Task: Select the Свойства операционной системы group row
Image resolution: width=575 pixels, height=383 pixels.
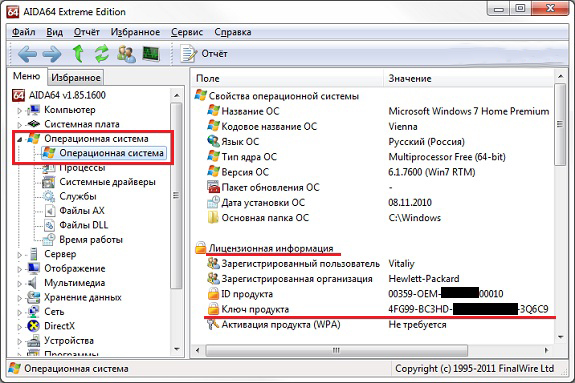Action: pos(277,96)
